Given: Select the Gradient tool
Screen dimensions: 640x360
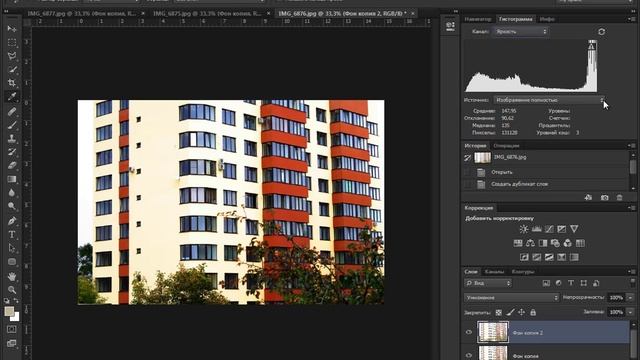Looking at the screenshot, I should (x=12, y=179).
